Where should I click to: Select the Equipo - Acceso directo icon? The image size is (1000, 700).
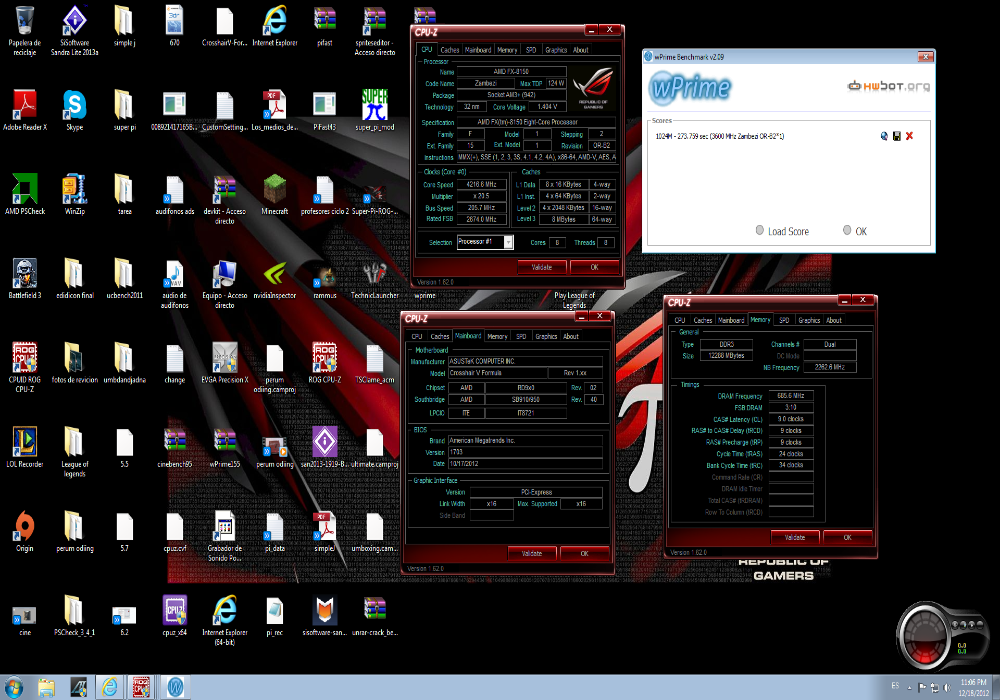point(224,283)
